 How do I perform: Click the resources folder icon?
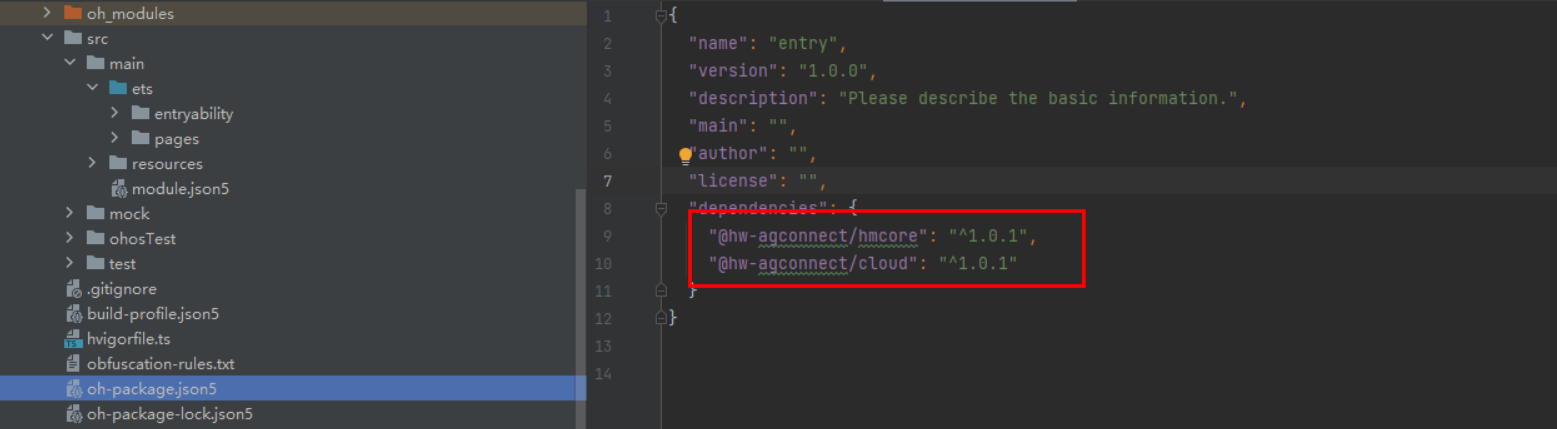(x=117, y=163)
